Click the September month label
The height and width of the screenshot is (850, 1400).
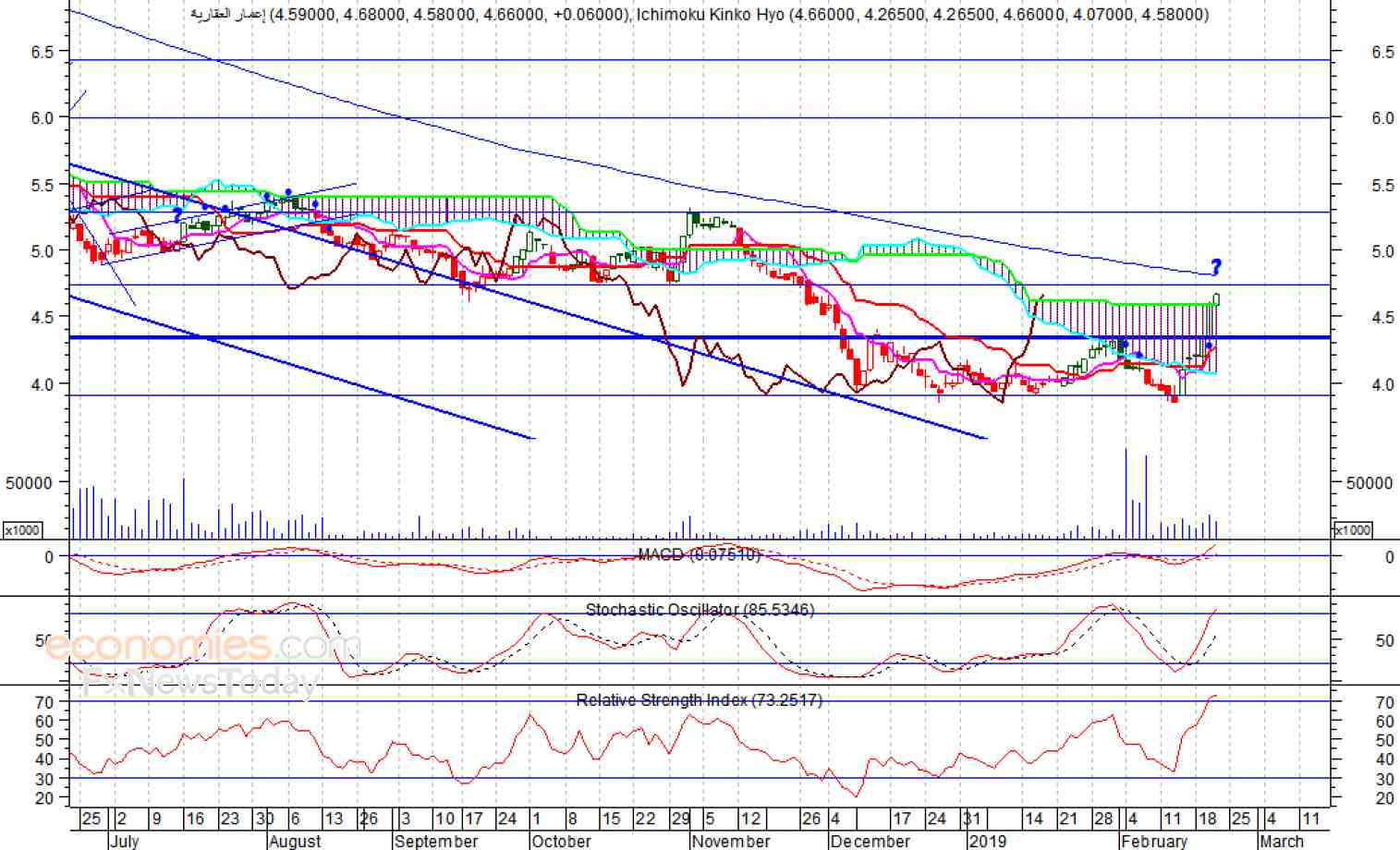click(x=435, y=841)
